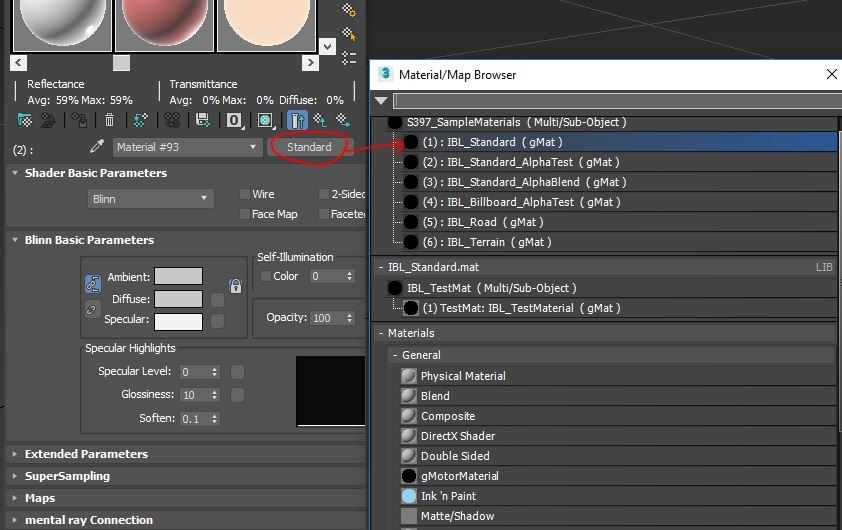
Task: Select the peach sample sphere slot
Action: click(x=266, y=26)
